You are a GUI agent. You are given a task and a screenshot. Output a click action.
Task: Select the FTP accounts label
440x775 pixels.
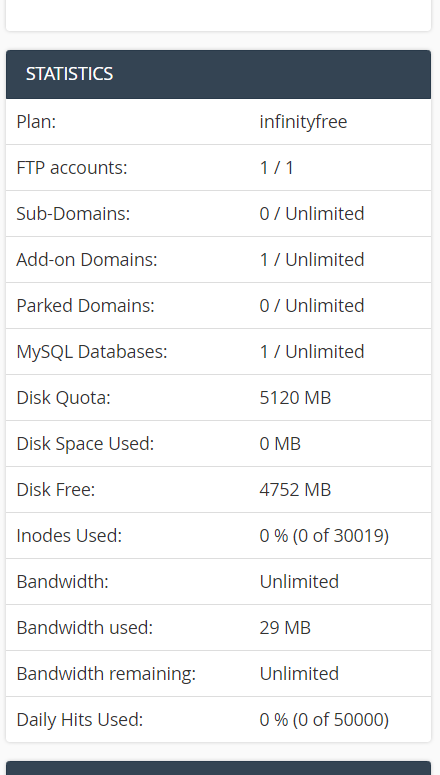(72, 168)
